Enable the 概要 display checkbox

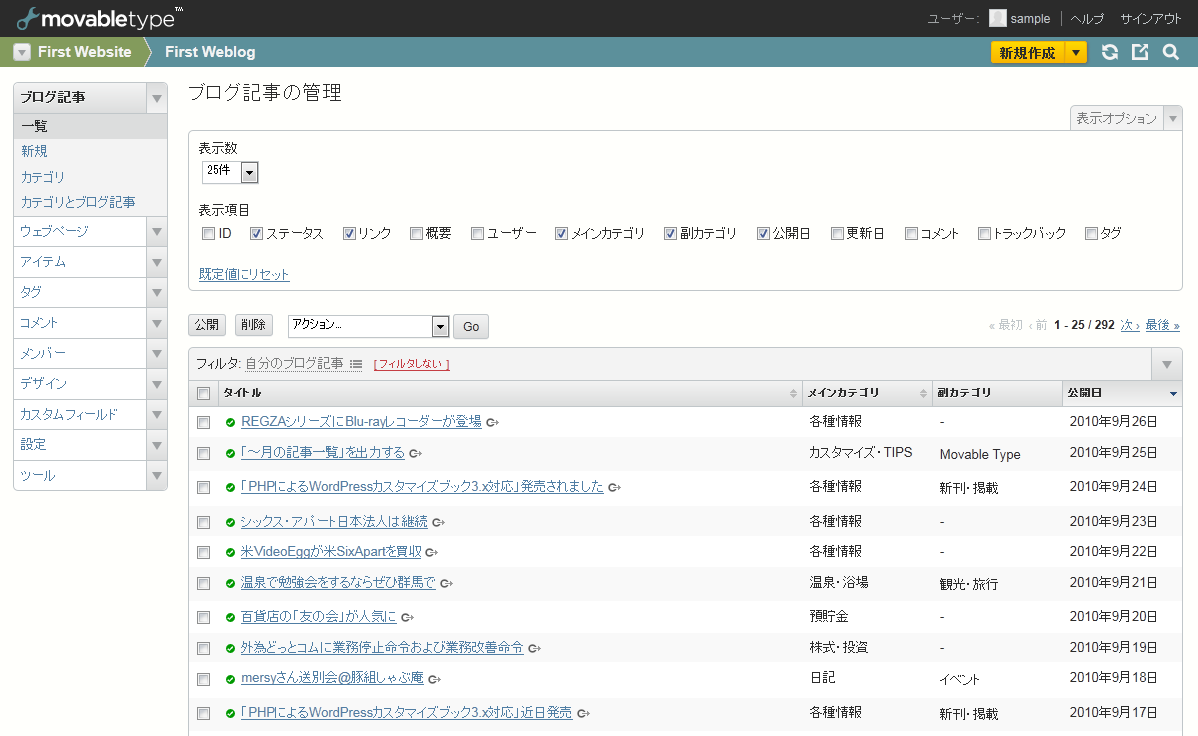pos(416,234)
